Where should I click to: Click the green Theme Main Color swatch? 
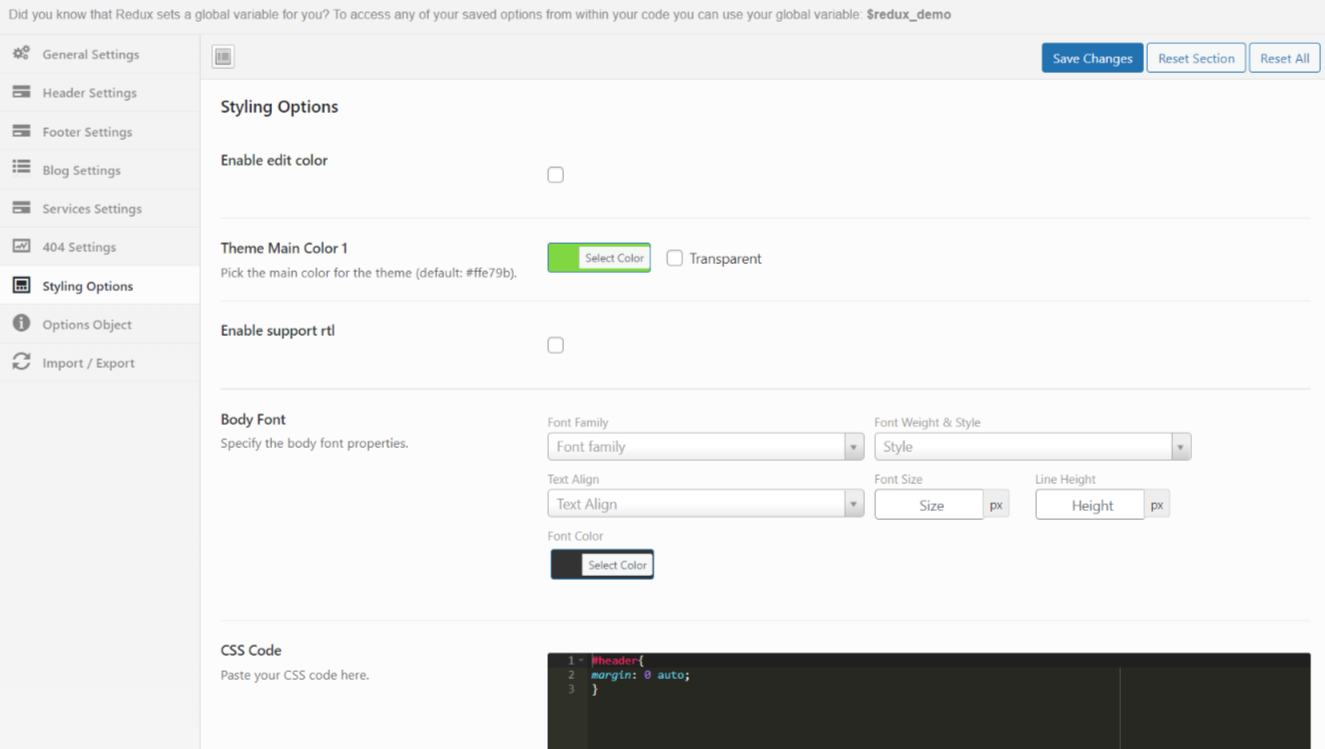point(564,258)
